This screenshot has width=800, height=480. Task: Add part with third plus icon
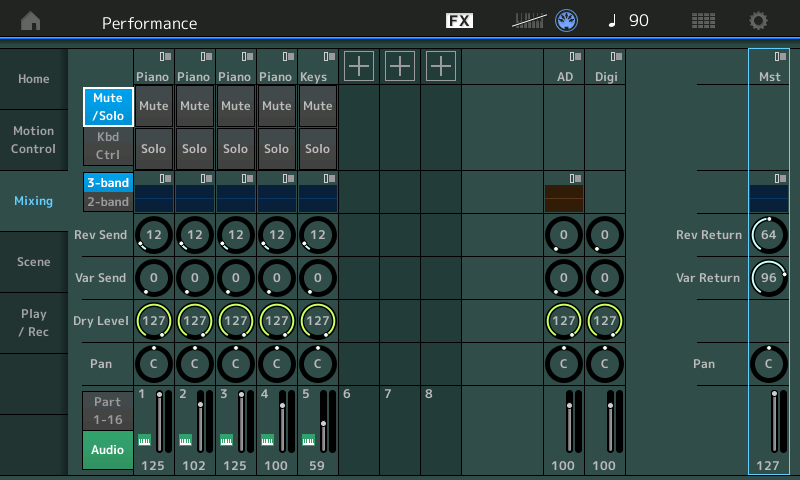tap(441, 67)
